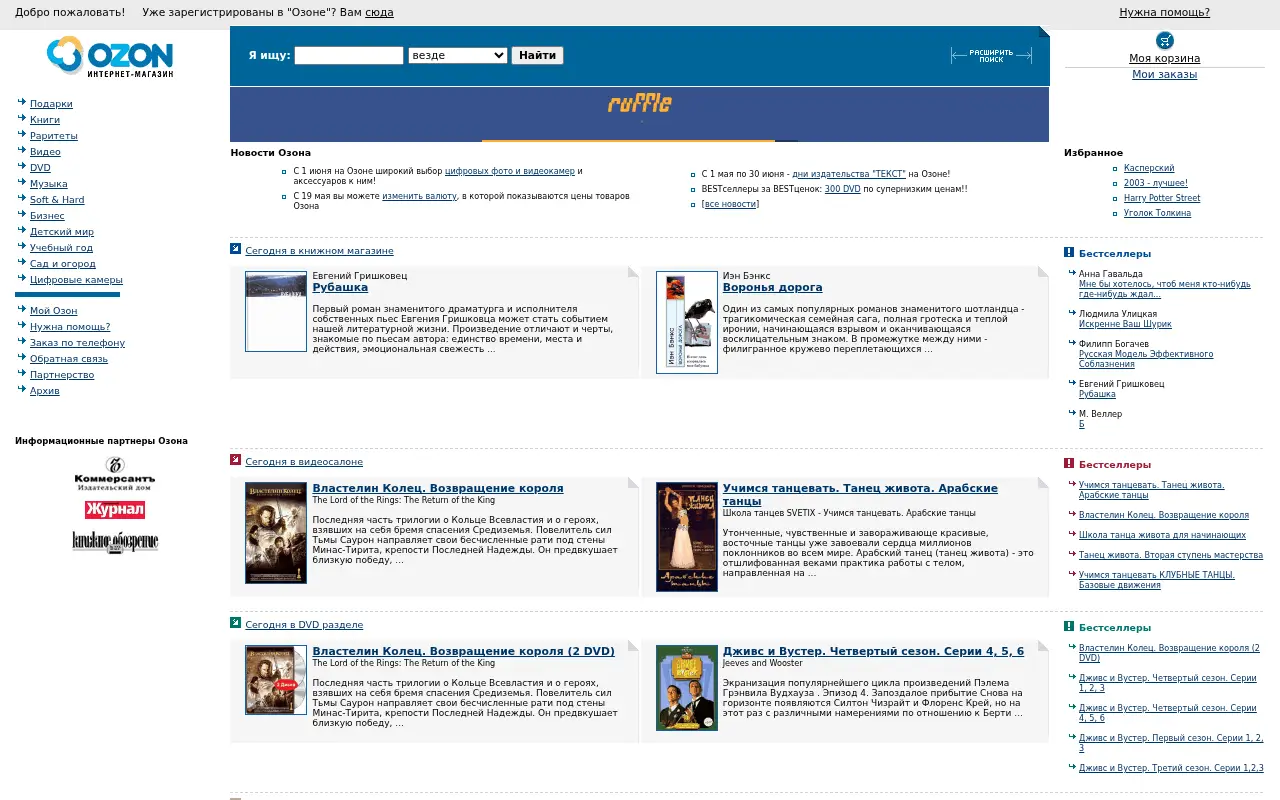Open the Harry Potter Street favorite

[1162, 198]
